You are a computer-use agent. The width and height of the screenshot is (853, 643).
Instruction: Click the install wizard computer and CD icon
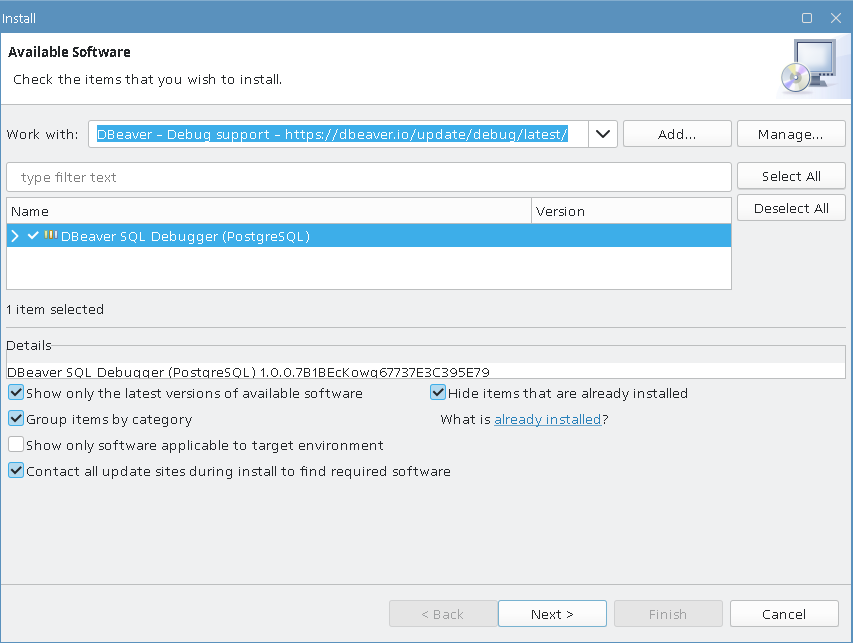pos(809,65)
